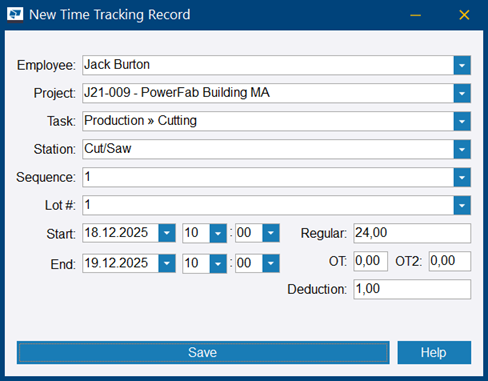Screen dimensions: 488x381
Task: Minimize the New Time Tracking Record window
Action: [415, 15]
